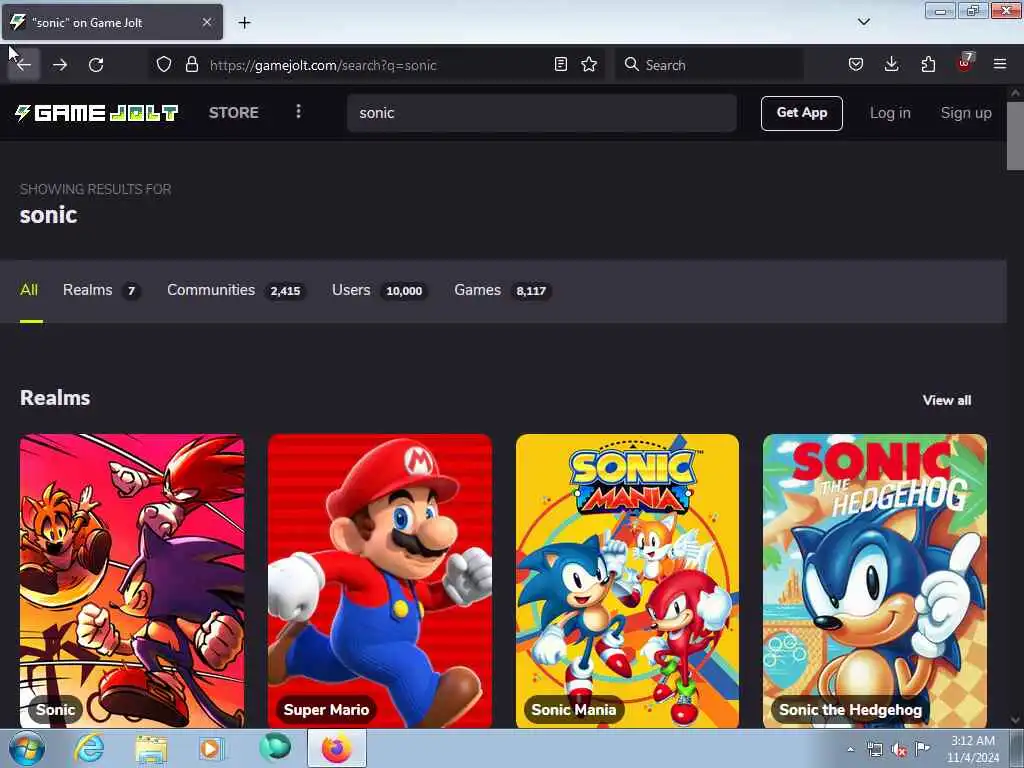Screen dimensions: 1024x768
Task: Click View all for Realms
Action: [x=946, y=400]
